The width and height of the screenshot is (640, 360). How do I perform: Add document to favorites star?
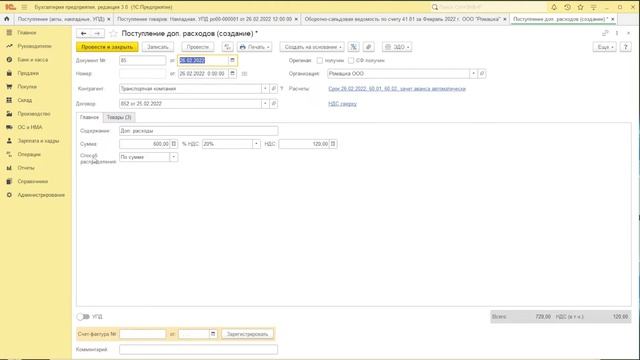(113, 33)
